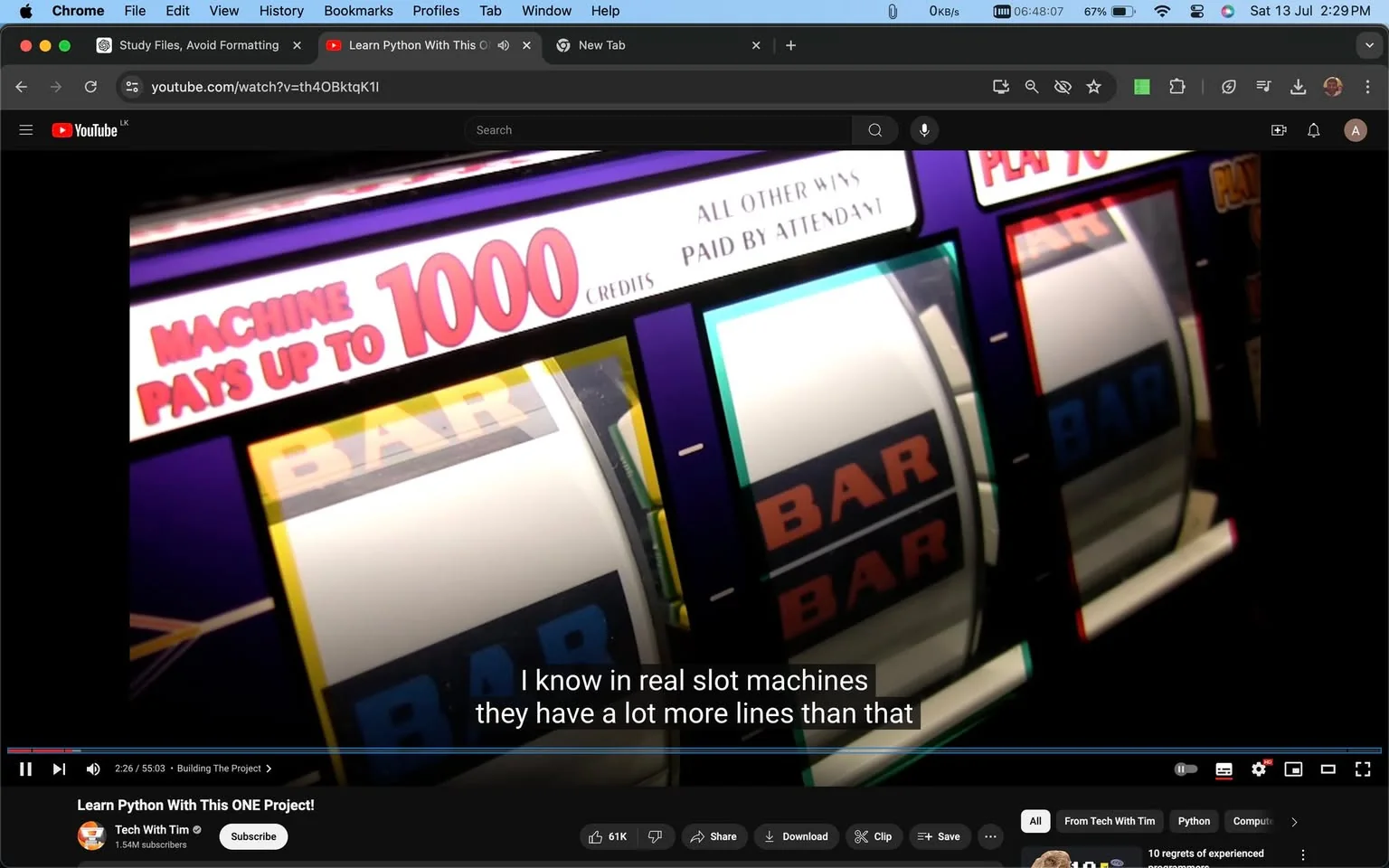Open more actions ellipsis under video
Screen dimensions: 1389x868
[990, 836]
